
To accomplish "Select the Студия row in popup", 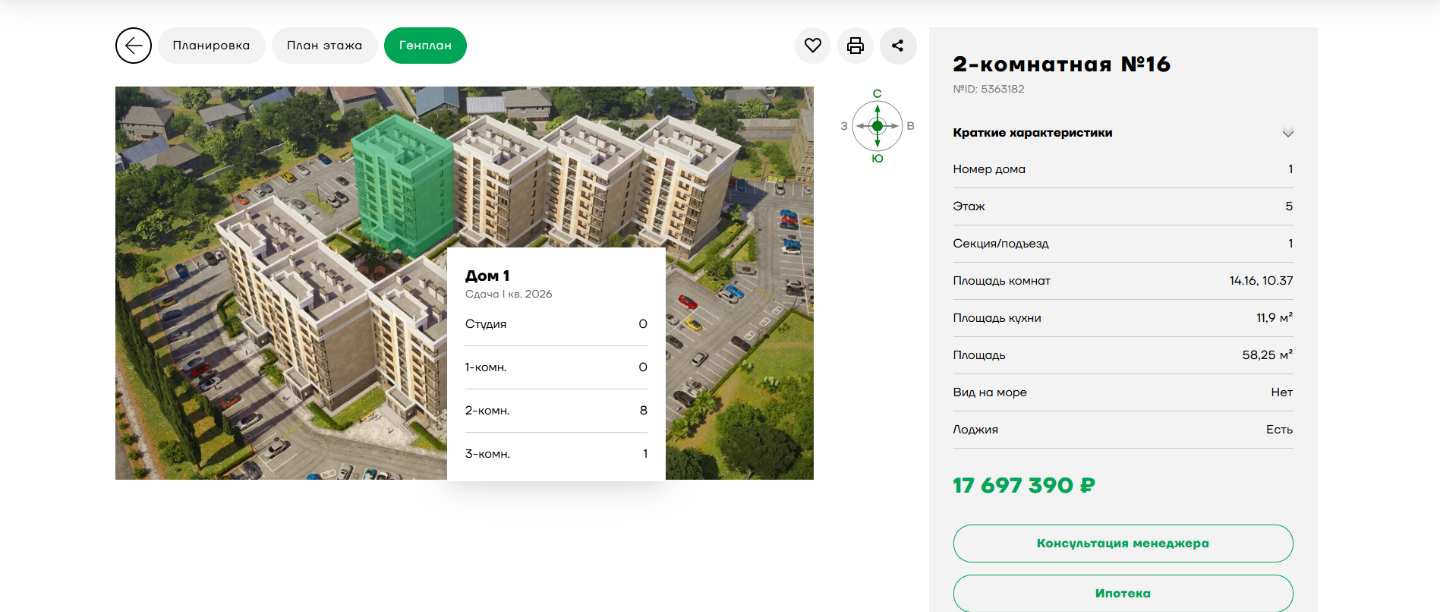I will (556, 324).
